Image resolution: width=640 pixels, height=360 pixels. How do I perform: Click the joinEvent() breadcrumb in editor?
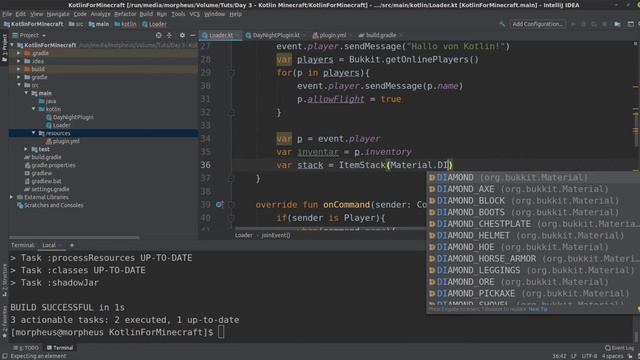point(276,236)
